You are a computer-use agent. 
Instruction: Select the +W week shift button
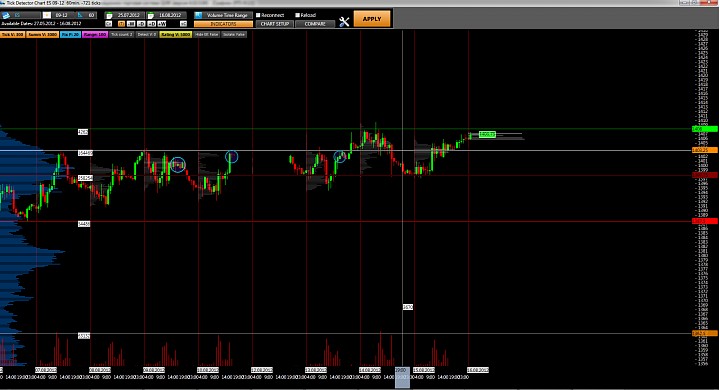pyautogui.click(x=162, y=23)
